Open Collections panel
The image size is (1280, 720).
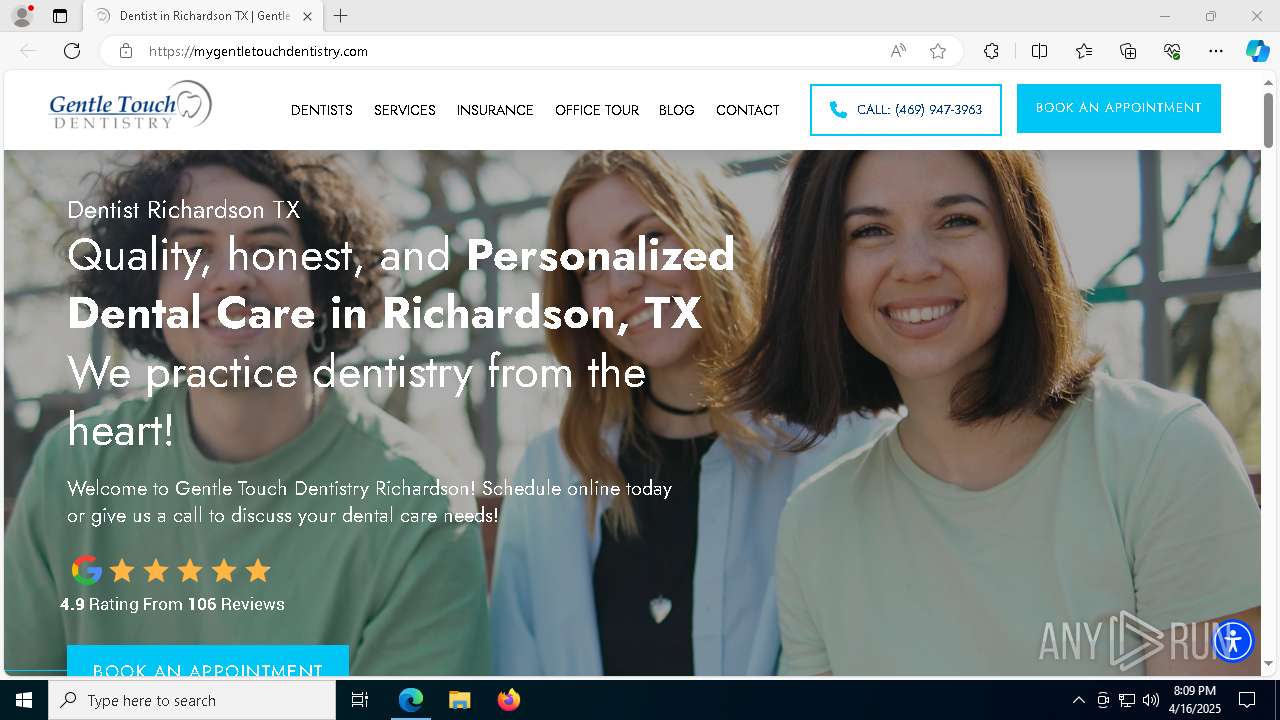(1128, 51)
